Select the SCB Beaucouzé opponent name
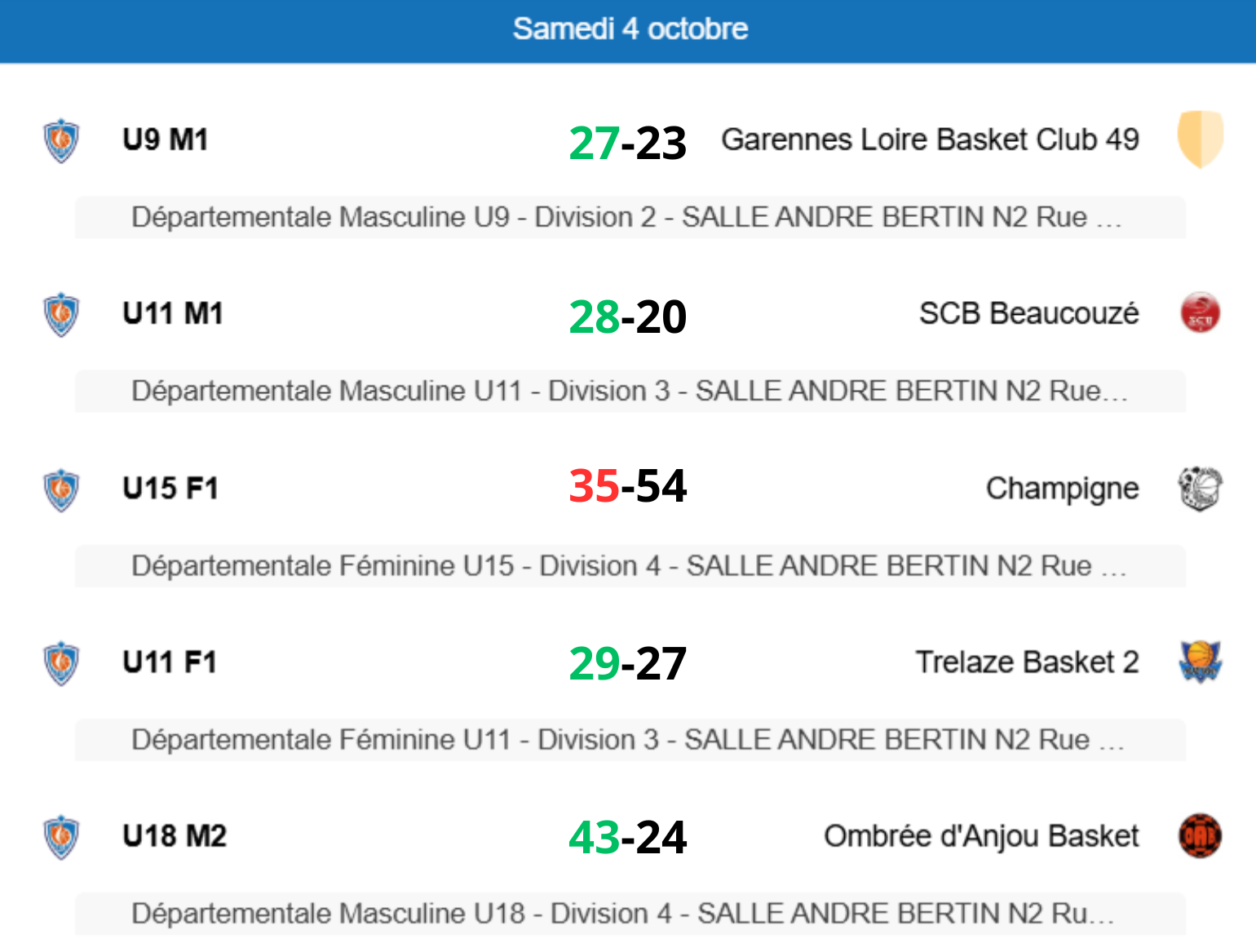The width and height of the screenshot is (1256, 952). click(1028, 313)
